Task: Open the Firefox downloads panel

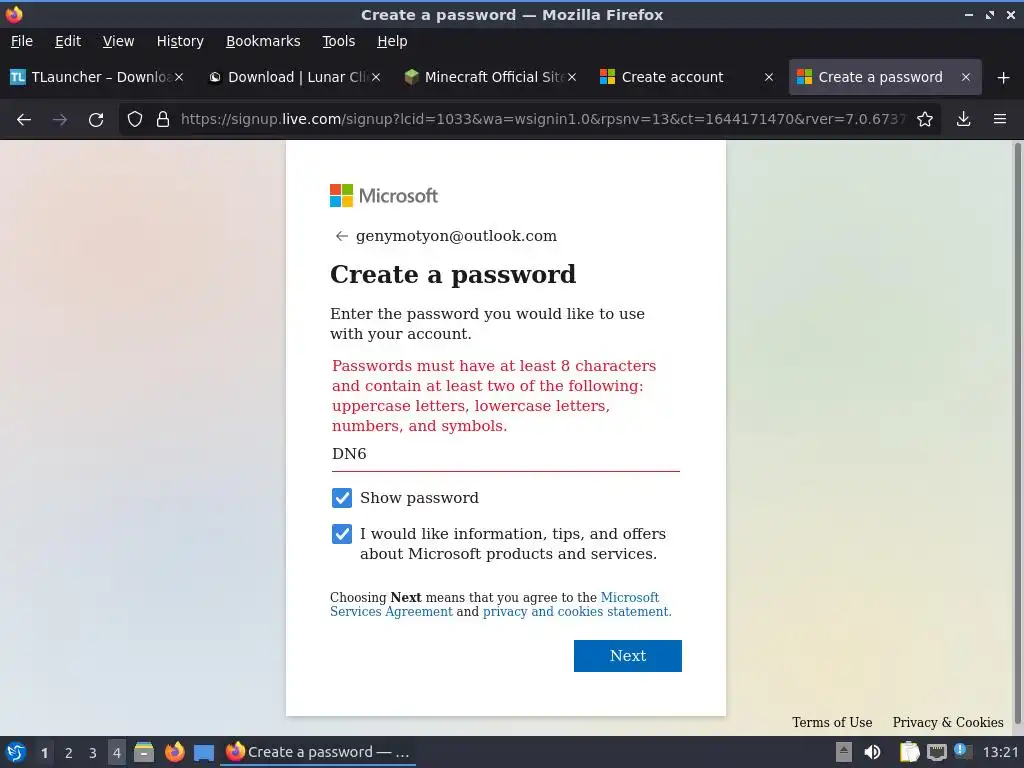Action: pyautogui.click(x=963, y=120)
